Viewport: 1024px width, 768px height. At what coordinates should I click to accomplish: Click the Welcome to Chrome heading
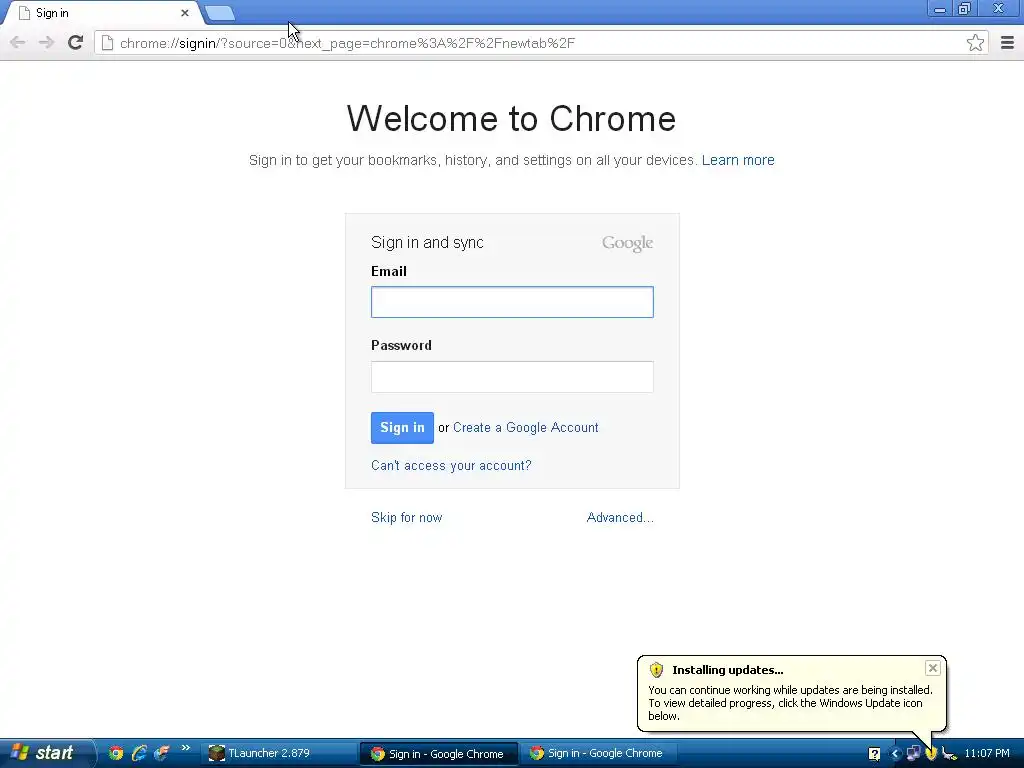511,119
